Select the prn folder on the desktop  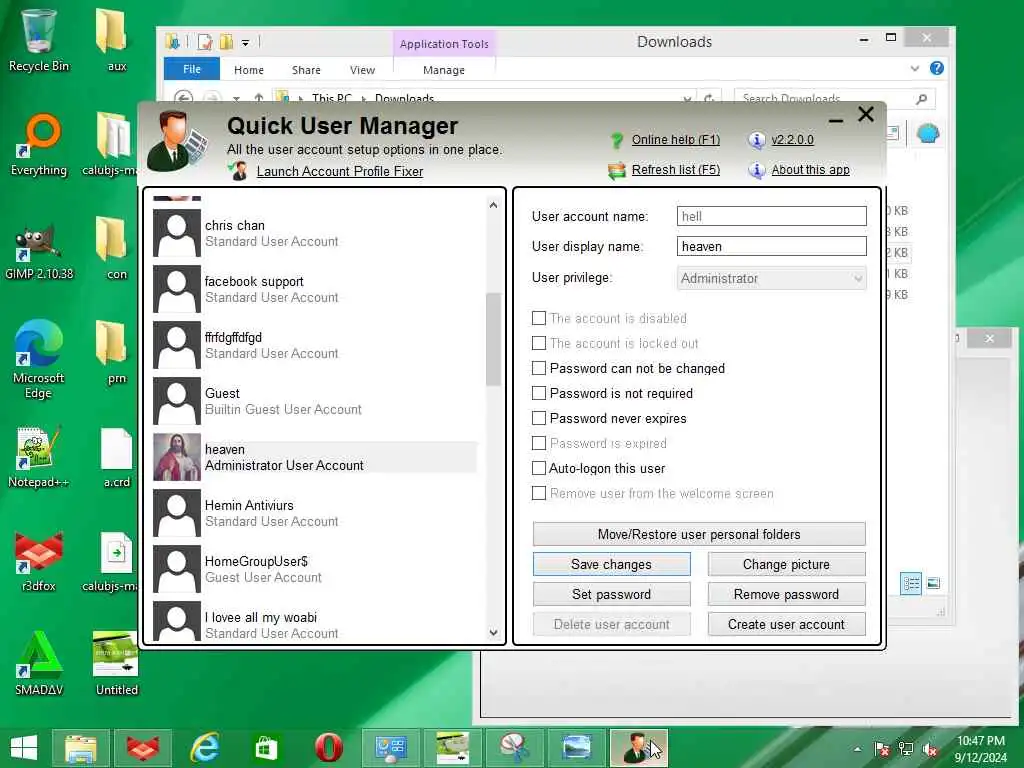pyautogui.click(x=116, y=353)
